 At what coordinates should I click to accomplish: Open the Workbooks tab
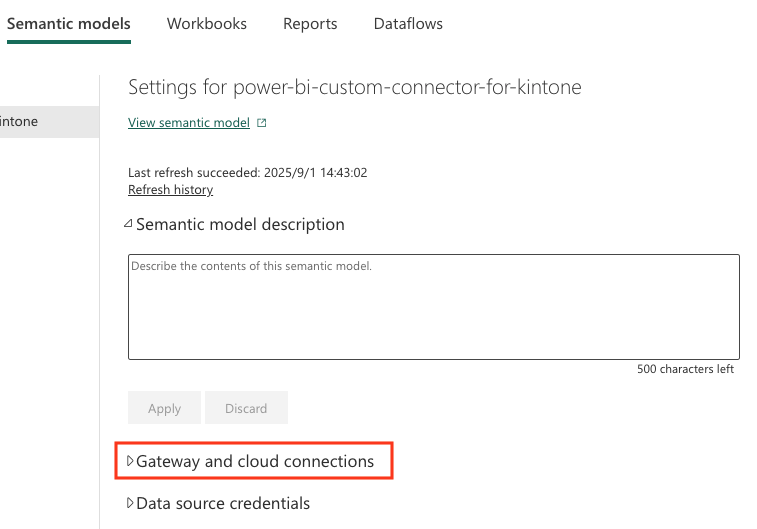pyautogui.click(x=207, y=24)
